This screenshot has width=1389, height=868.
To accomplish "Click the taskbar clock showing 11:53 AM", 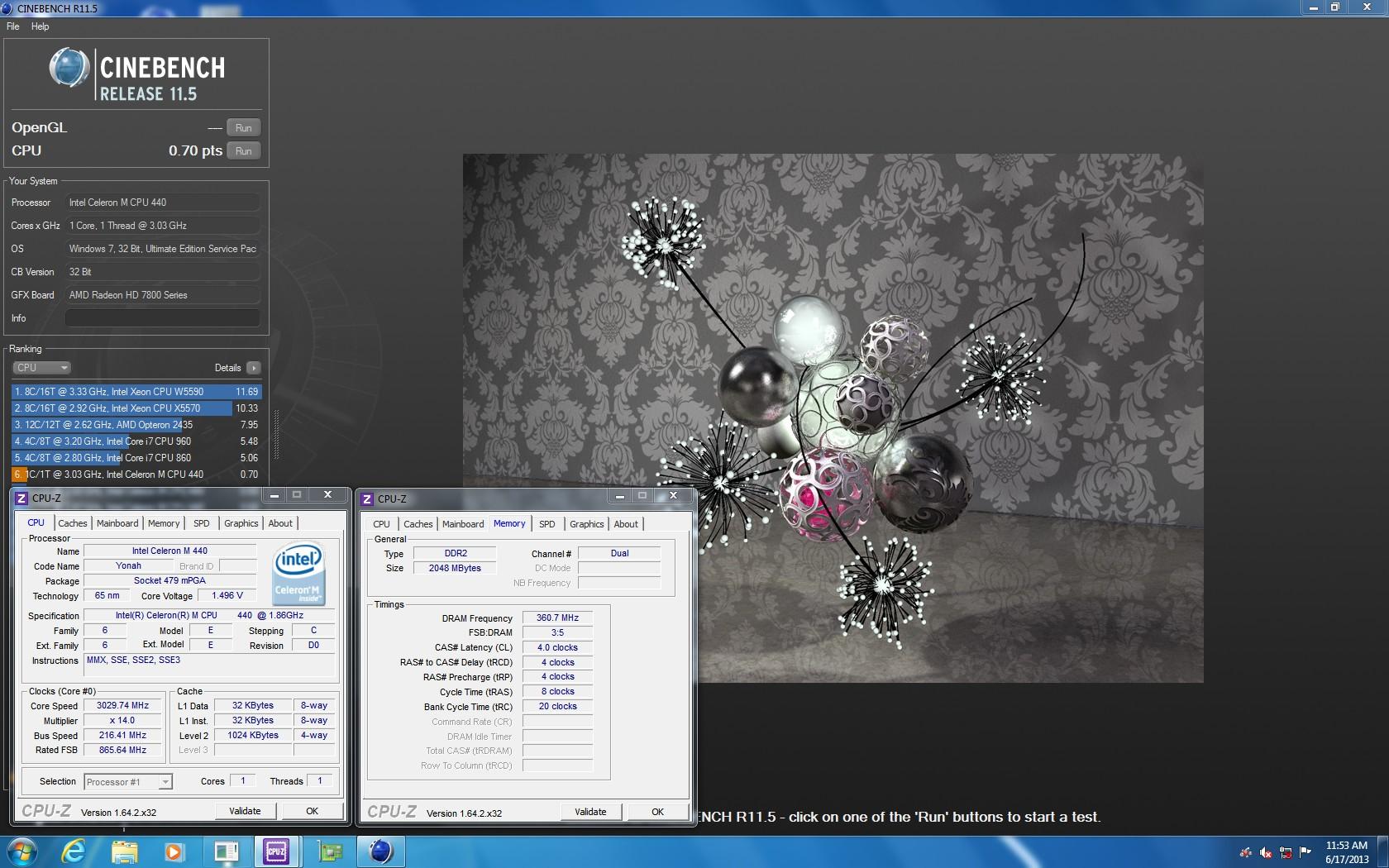I will tap(1346, 851).
